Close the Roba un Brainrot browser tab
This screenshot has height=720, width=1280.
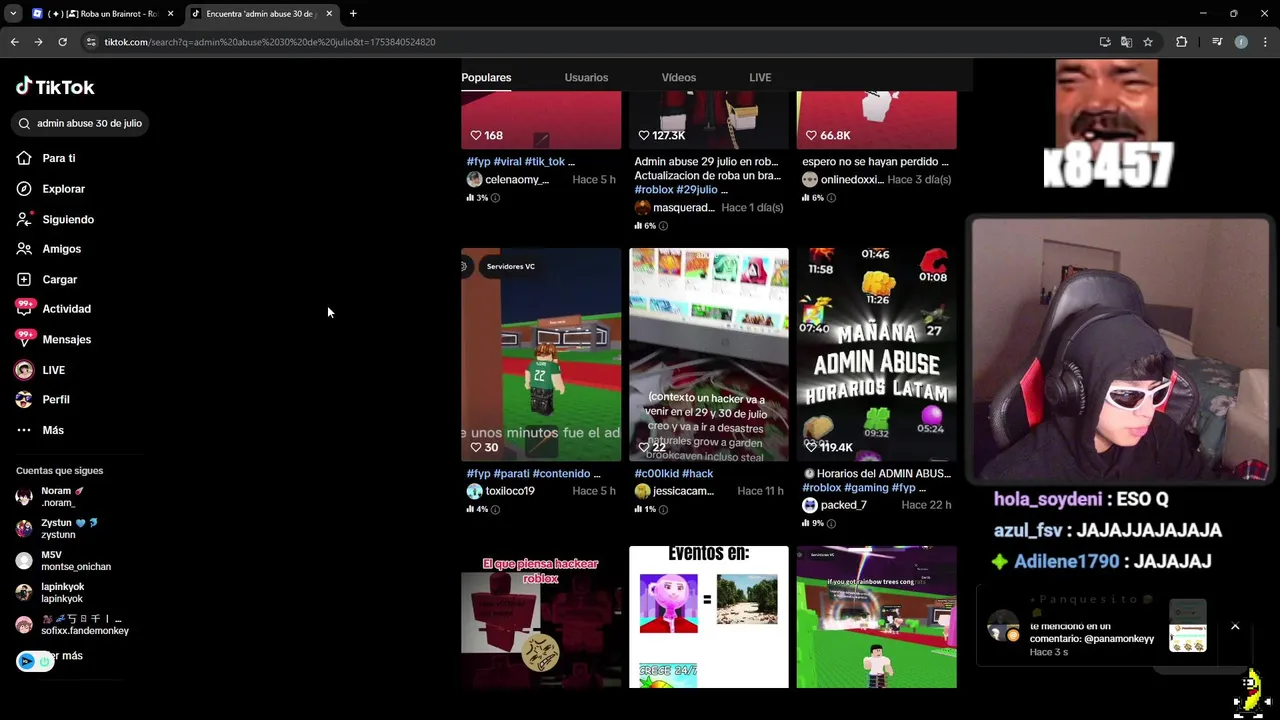(171, 13)
